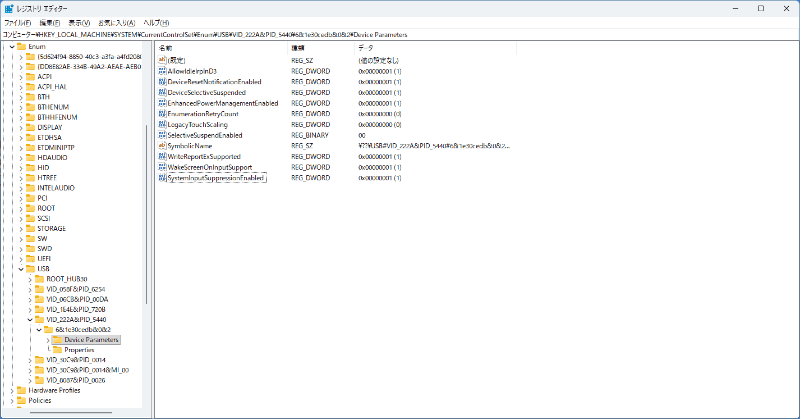The height and width of the screenshot is (419, 800).
Task: Click the icon of LegacyTouchScaling value
Action: pyautogui.click(x=162, y=125)
